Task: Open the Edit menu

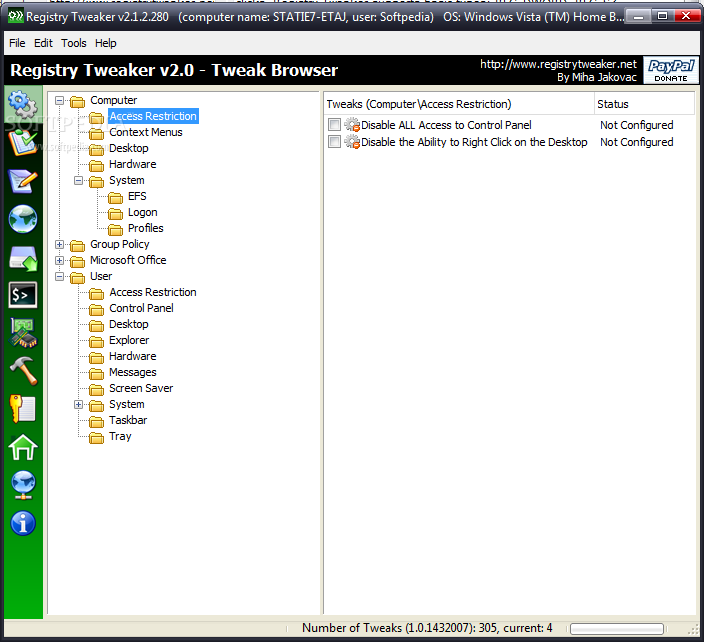Action: pos(43,43)
